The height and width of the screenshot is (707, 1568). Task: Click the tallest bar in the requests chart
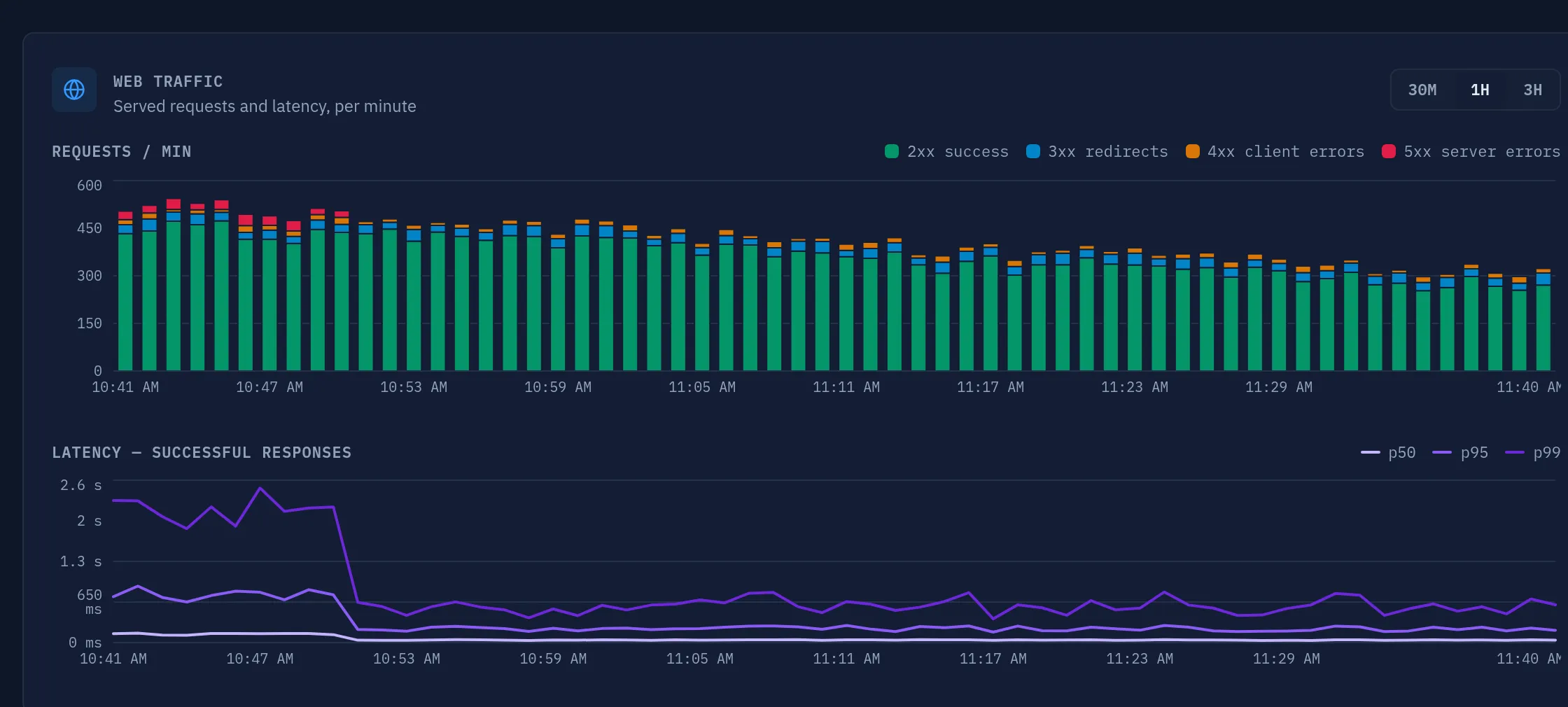(174, 285)
